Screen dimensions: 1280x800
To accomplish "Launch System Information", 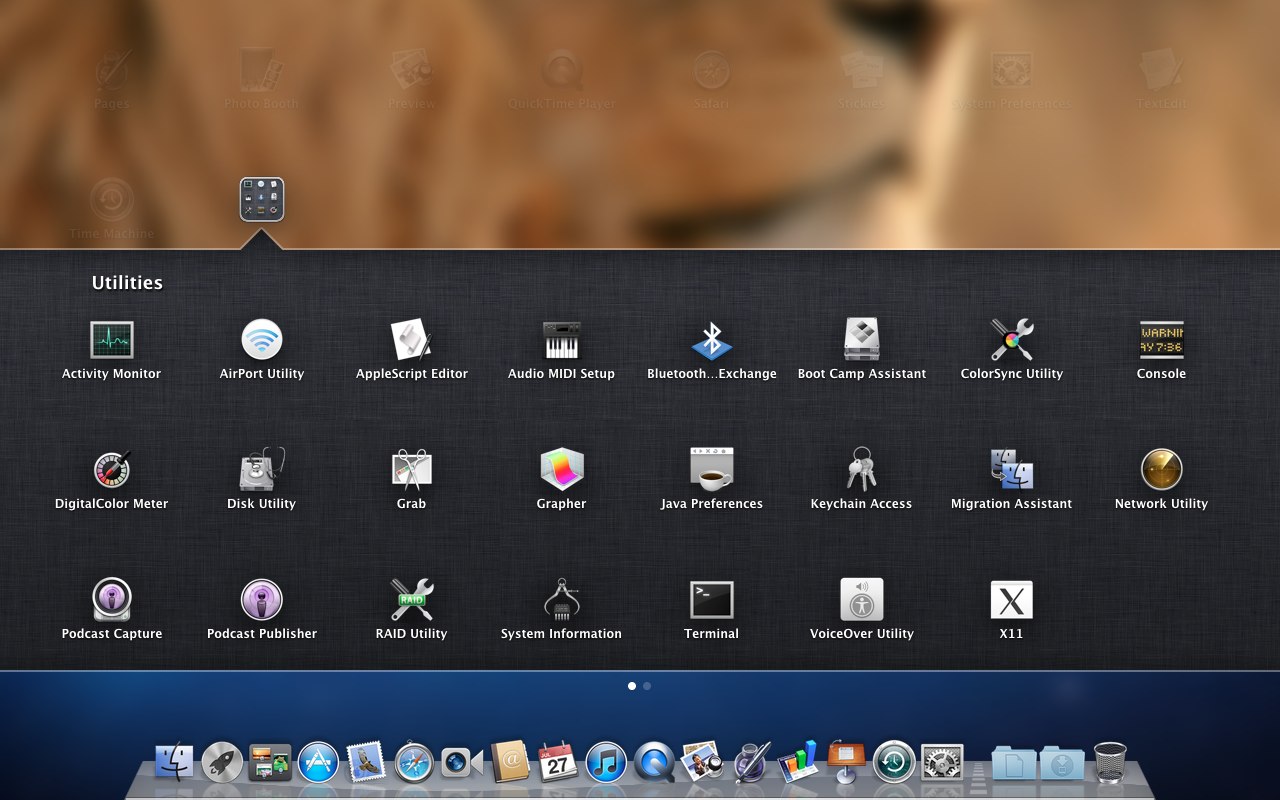I will [x=561, y=600].
